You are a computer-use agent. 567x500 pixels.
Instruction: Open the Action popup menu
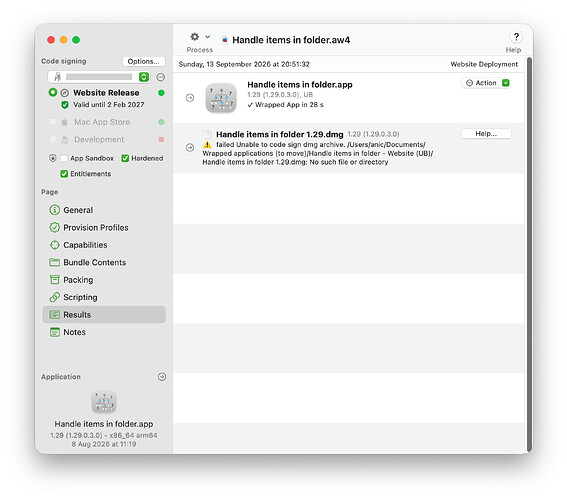click(x=486, y=83)
